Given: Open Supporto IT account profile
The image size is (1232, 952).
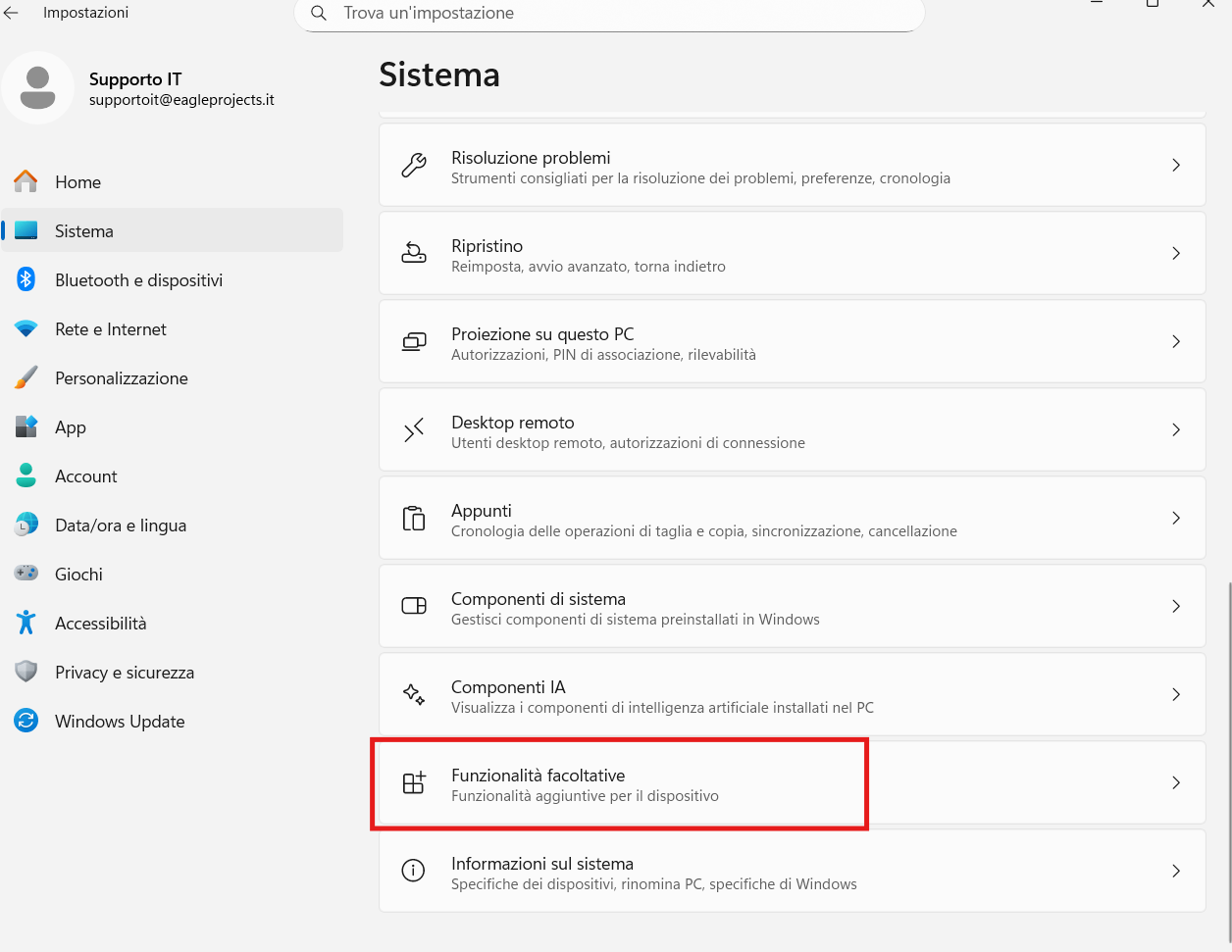Looking at the screenshot, I should pos(137,88).
